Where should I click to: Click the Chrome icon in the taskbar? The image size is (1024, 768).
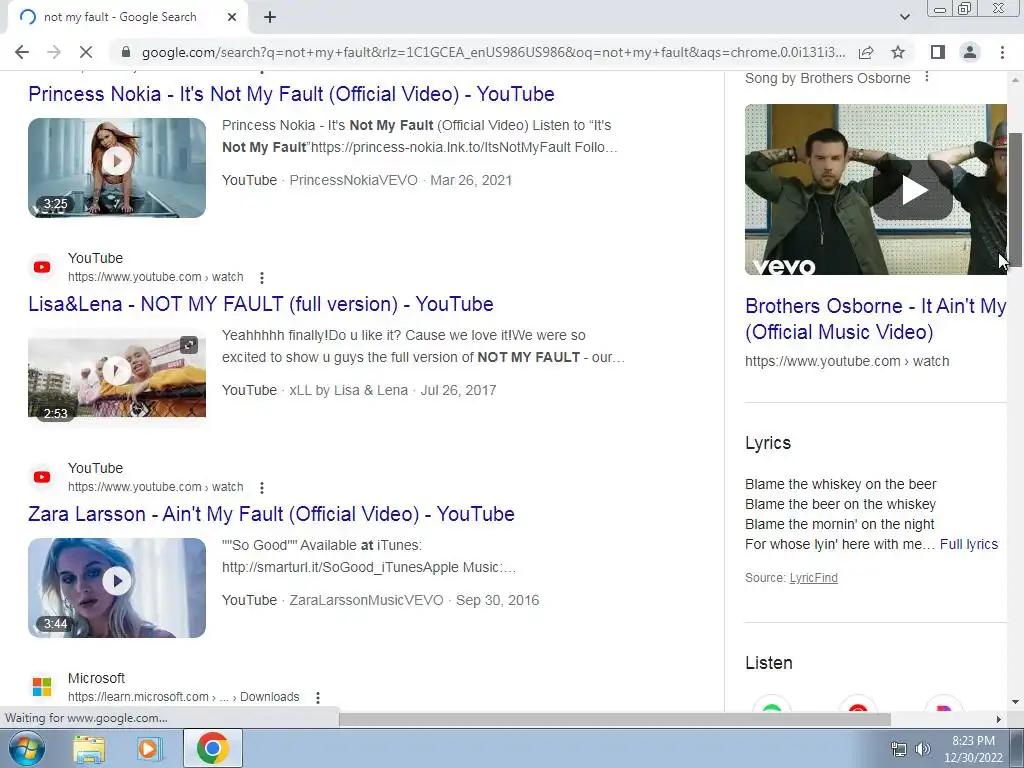(x=212, y=748)
